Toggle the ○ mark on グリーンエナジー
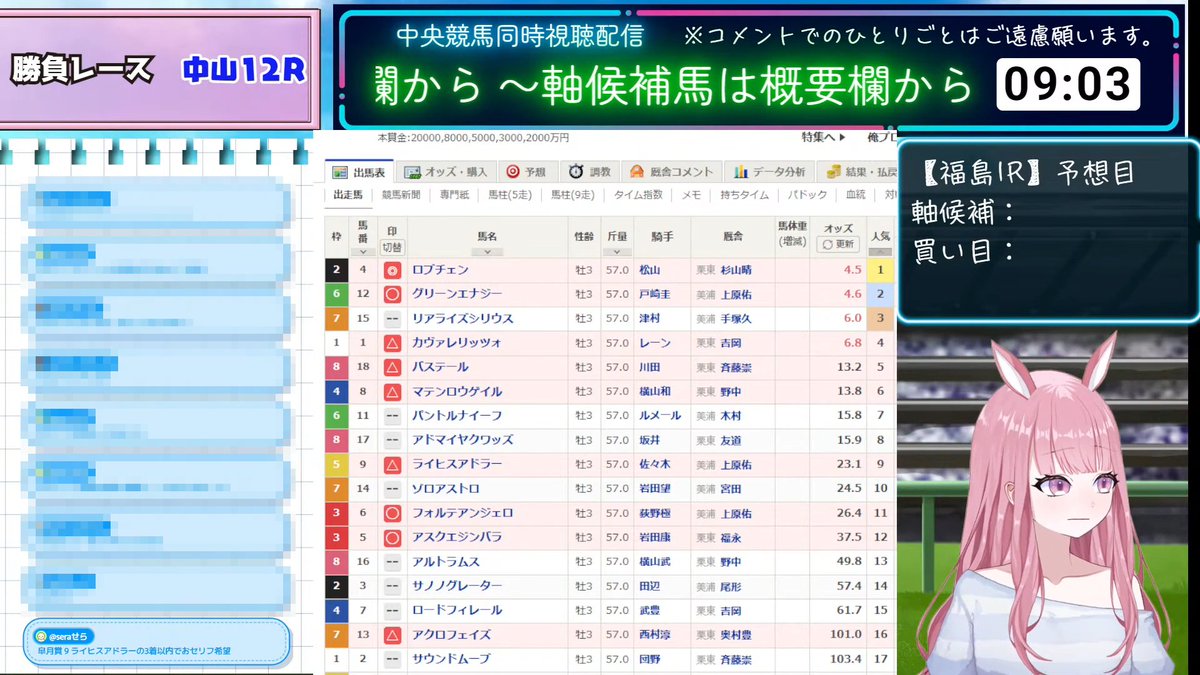Viewport: 1200px width, 675px height. pyautogui.click(x=393, y=294)
